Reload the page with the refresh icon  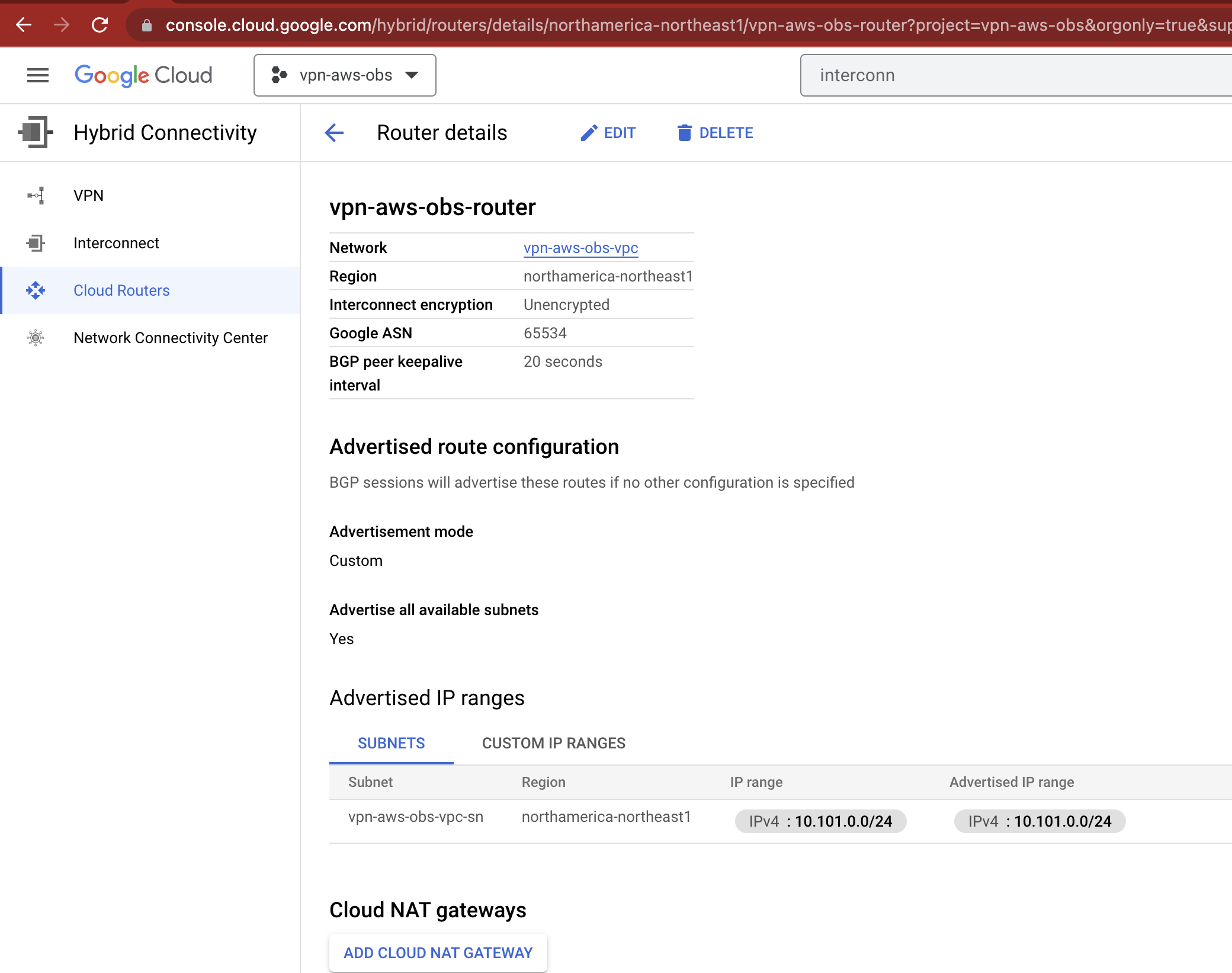(100, 25)
